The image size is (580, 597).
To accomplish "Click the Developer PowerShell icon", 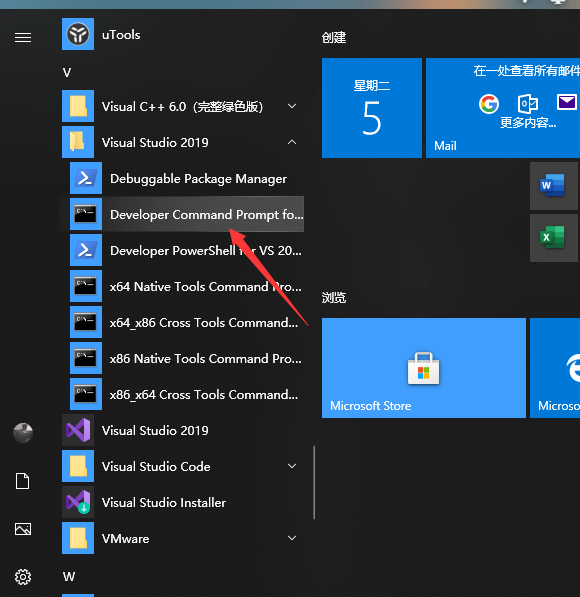I will pos(86,250).
